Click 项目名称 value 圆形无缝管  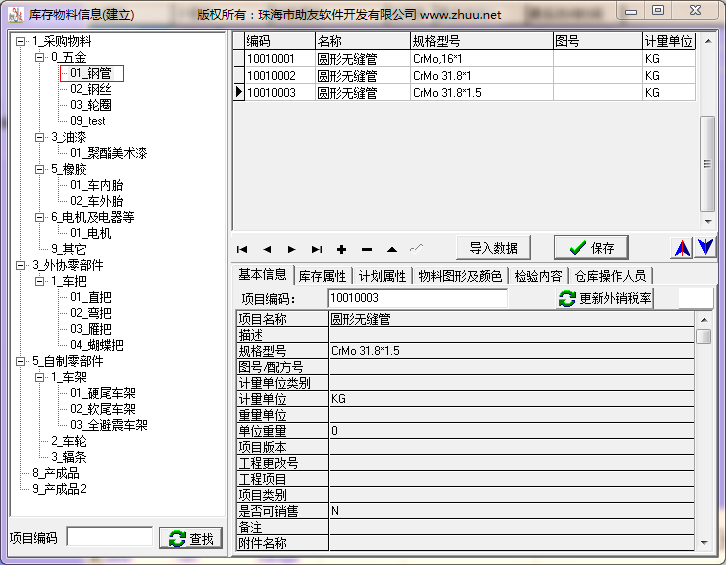[512, 319]
